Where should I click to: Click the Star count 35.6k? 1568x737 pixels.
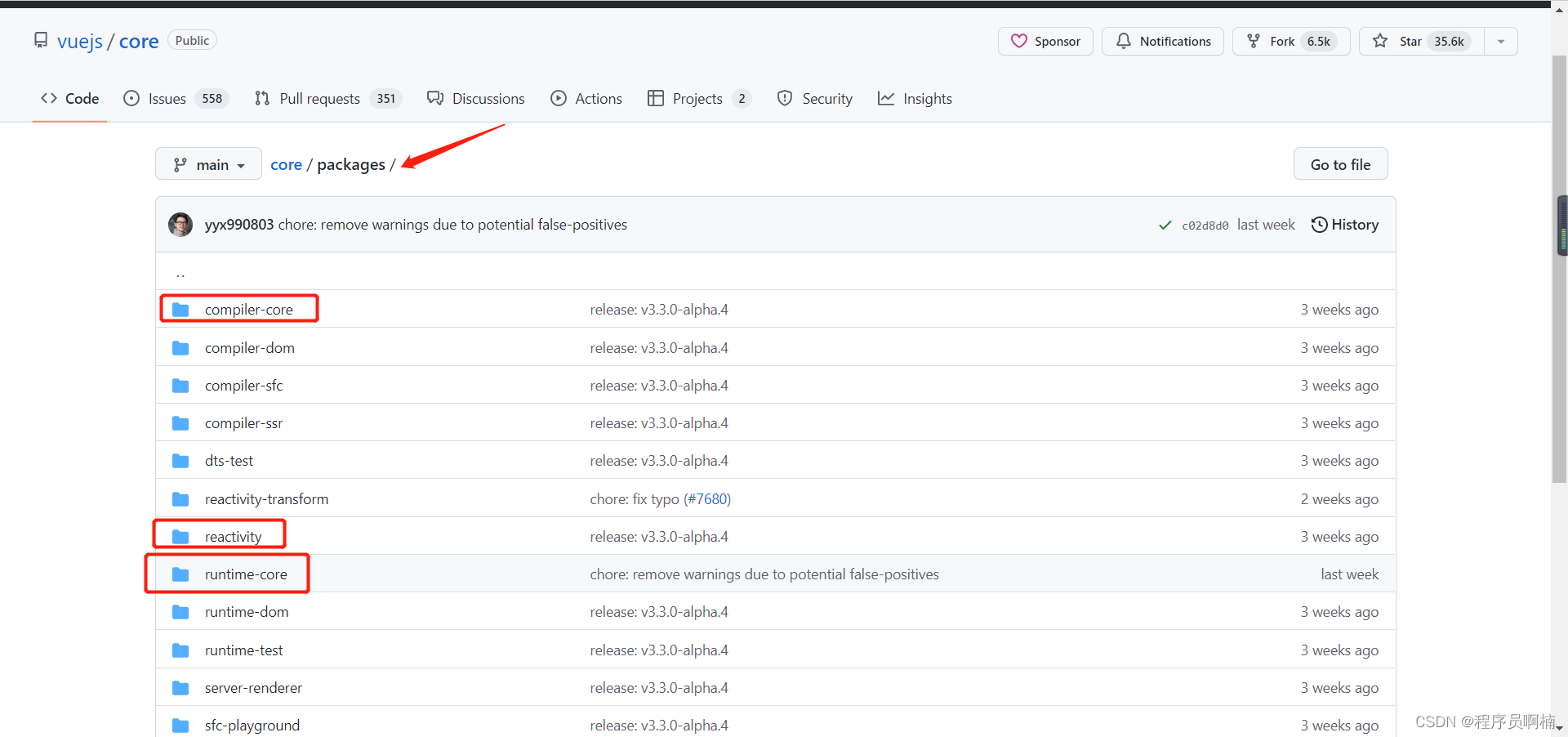1450,42
